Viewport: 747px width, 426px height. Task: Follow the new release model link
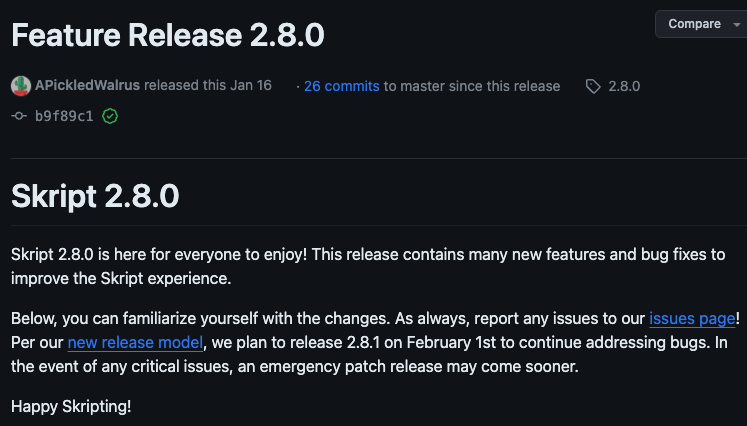(135, 343)
